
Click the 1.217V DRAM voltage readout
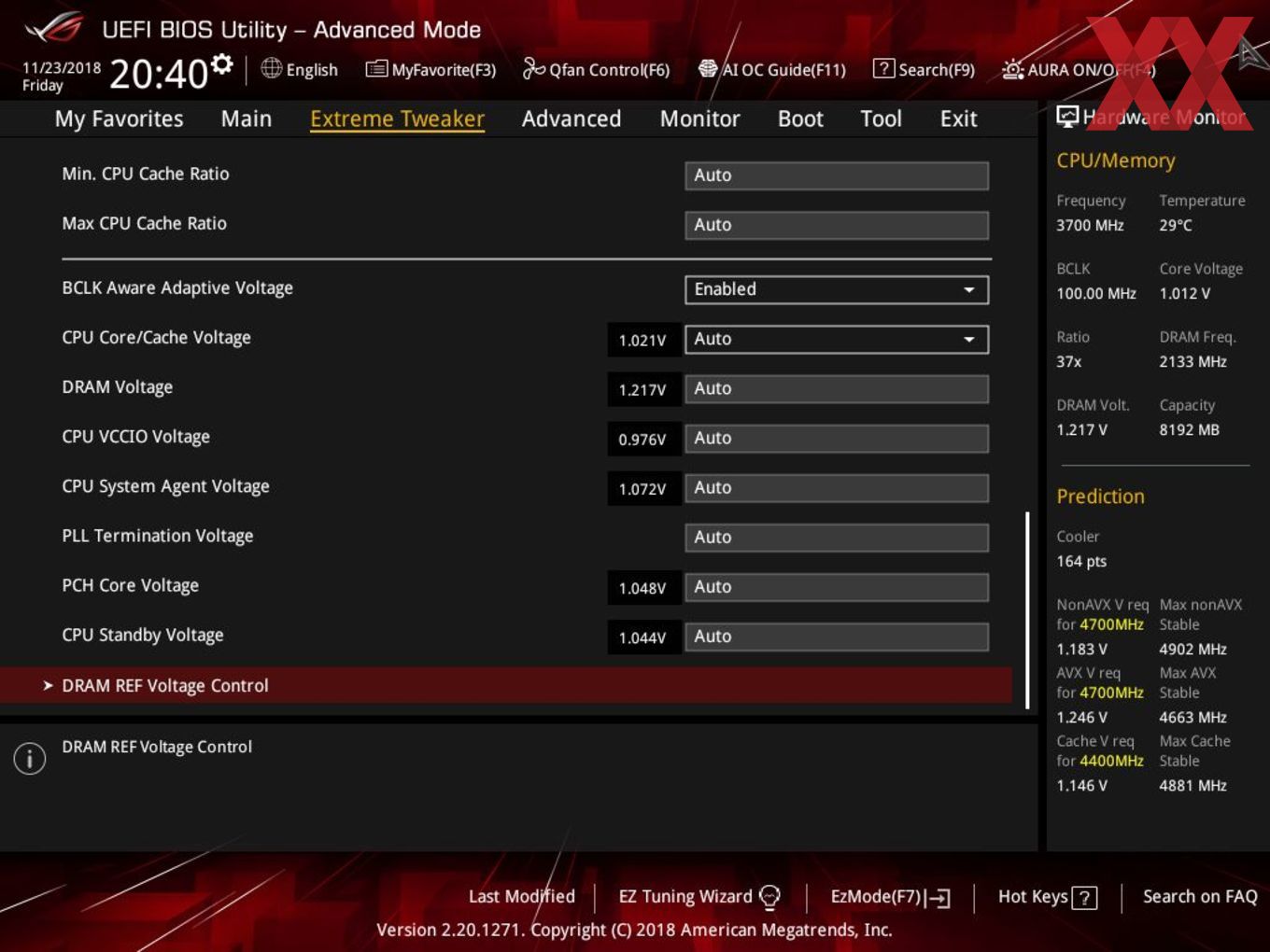(x=642, y=389)
